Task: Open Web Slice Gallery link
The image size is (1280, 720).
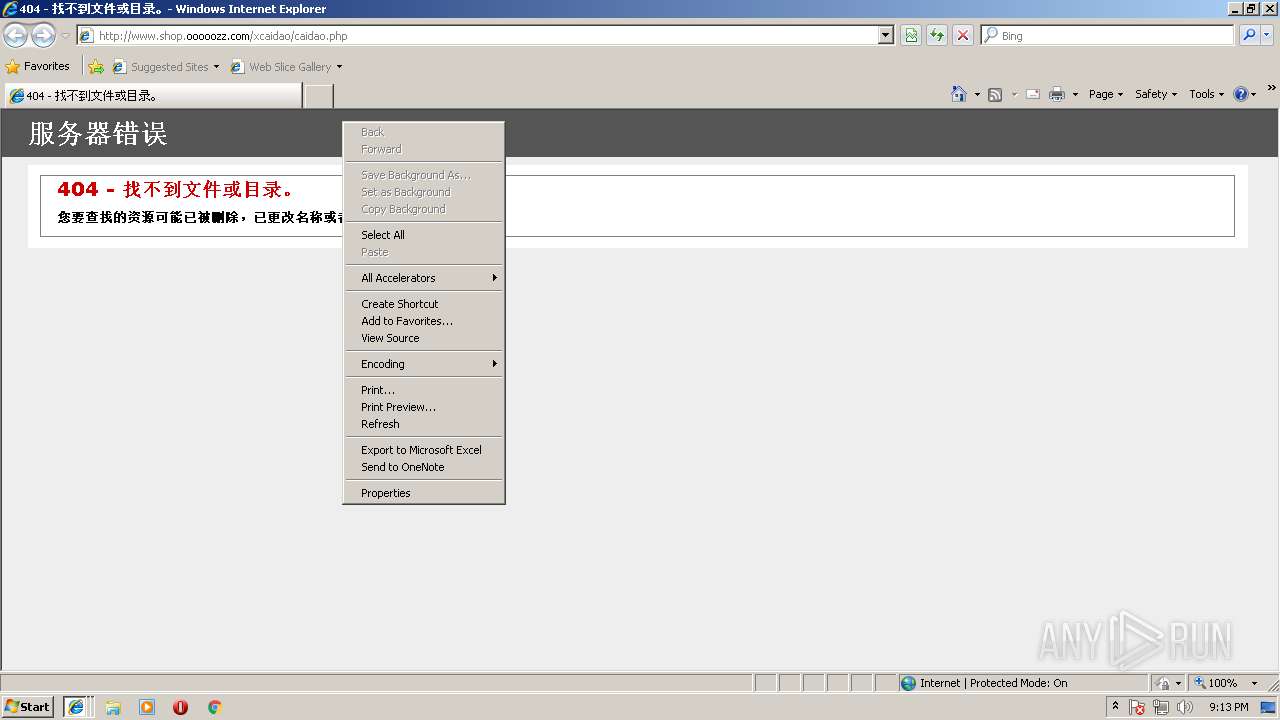Action: coord(287,67)
